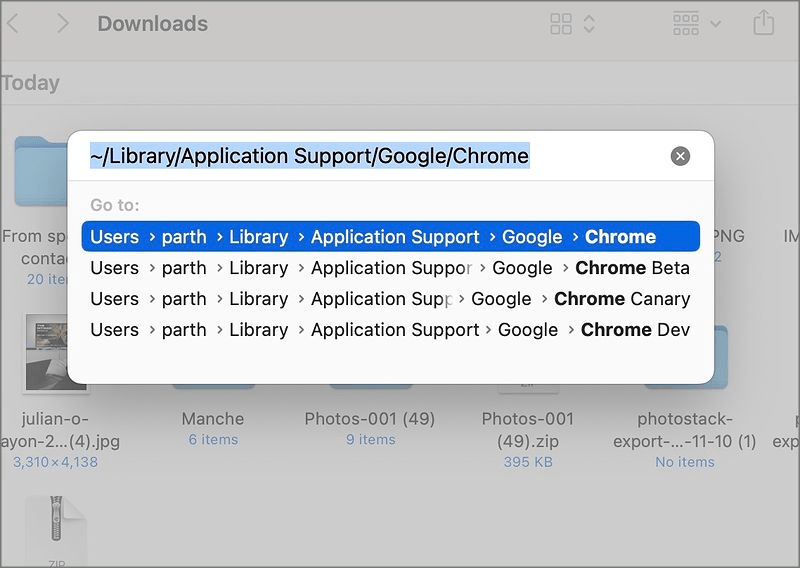Click the Go to Folder path field
800x568 pixels.
pyautogui.click(x=370, y=156)
